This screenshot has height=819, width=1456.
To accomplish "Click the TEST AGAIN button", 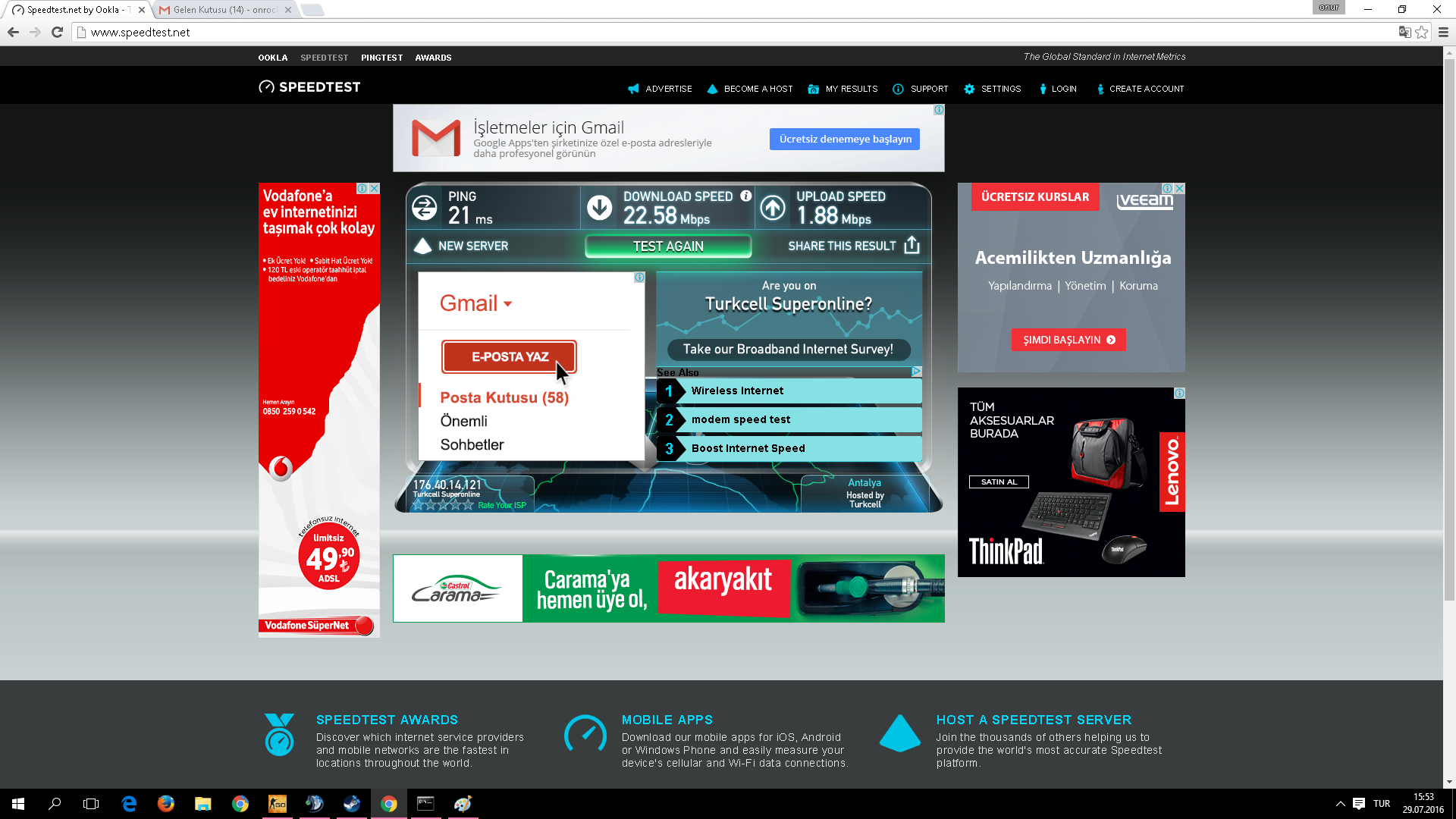I will point(668,246).
